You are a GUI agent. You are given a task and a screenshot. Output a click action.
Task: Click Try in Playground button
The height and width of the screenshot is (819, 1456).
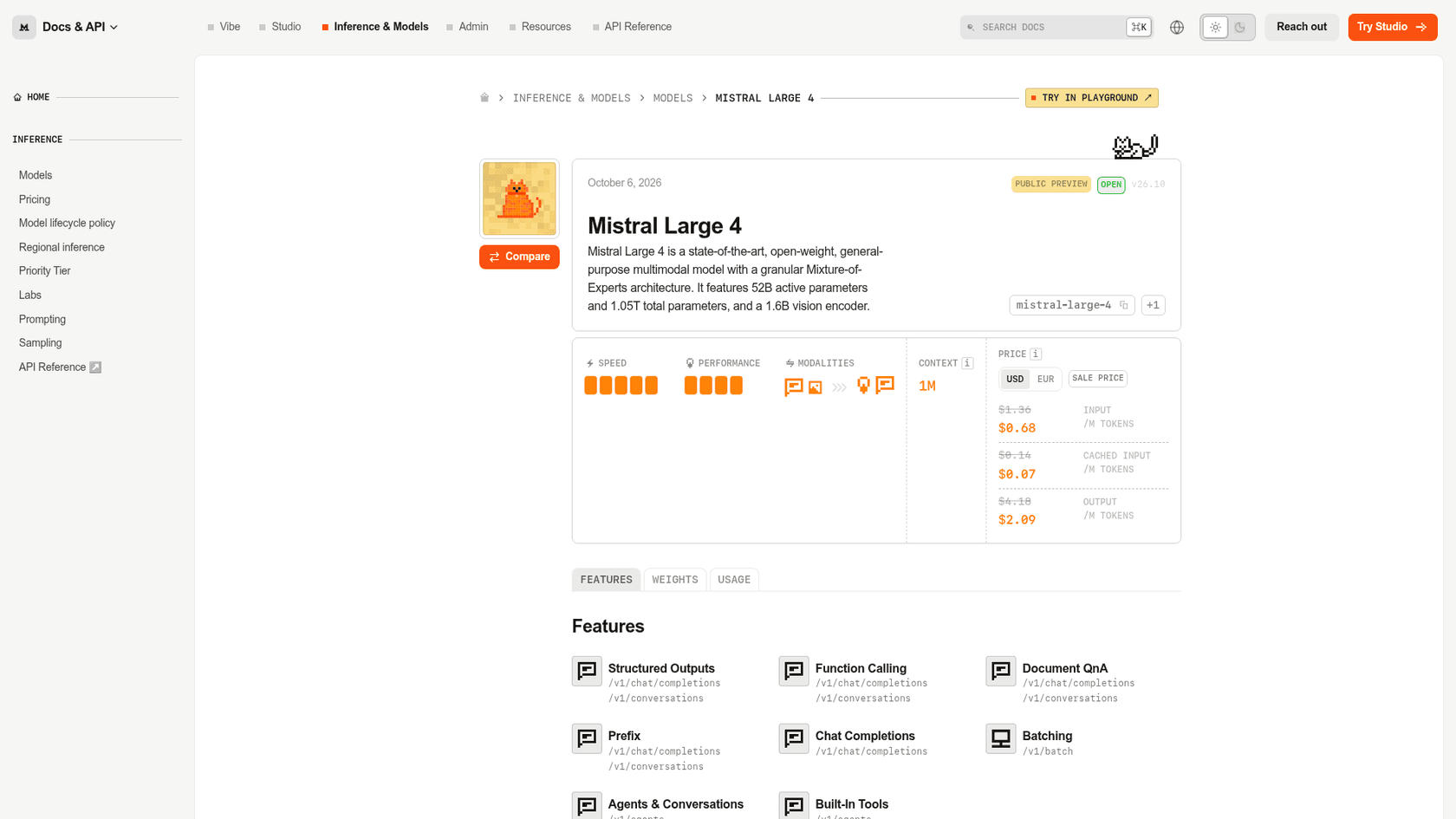pyautogui.click(x=1091, y=98)
